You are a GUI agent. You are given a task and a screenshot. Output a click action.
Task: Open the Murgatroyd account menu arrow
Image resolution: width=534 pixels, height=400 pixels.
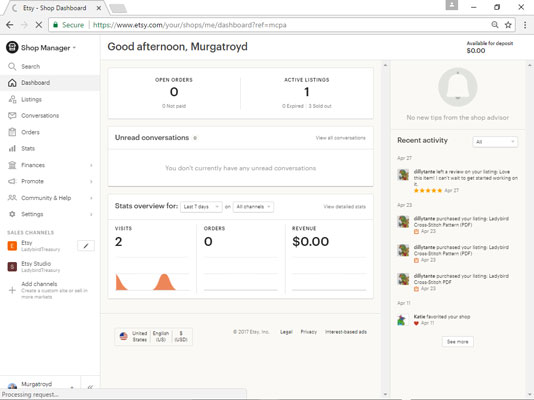tap(72, 387)
